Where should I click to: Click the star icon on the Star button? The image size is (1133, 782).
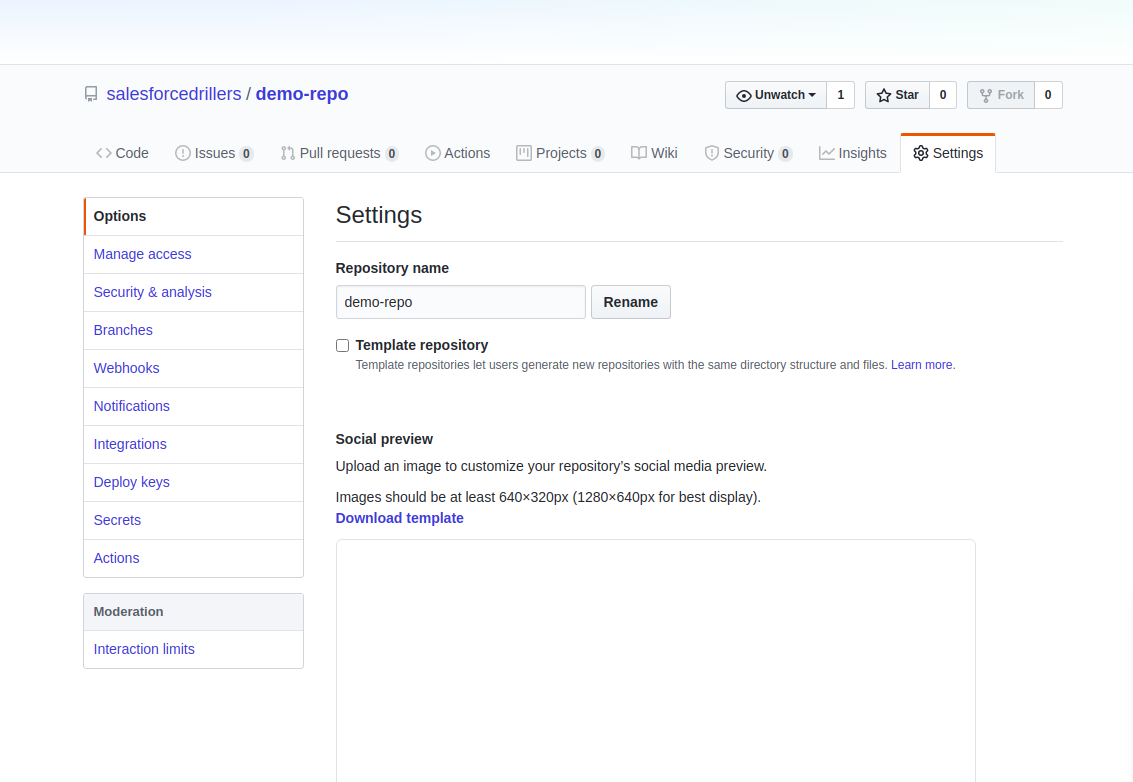(x=884, y=95)
